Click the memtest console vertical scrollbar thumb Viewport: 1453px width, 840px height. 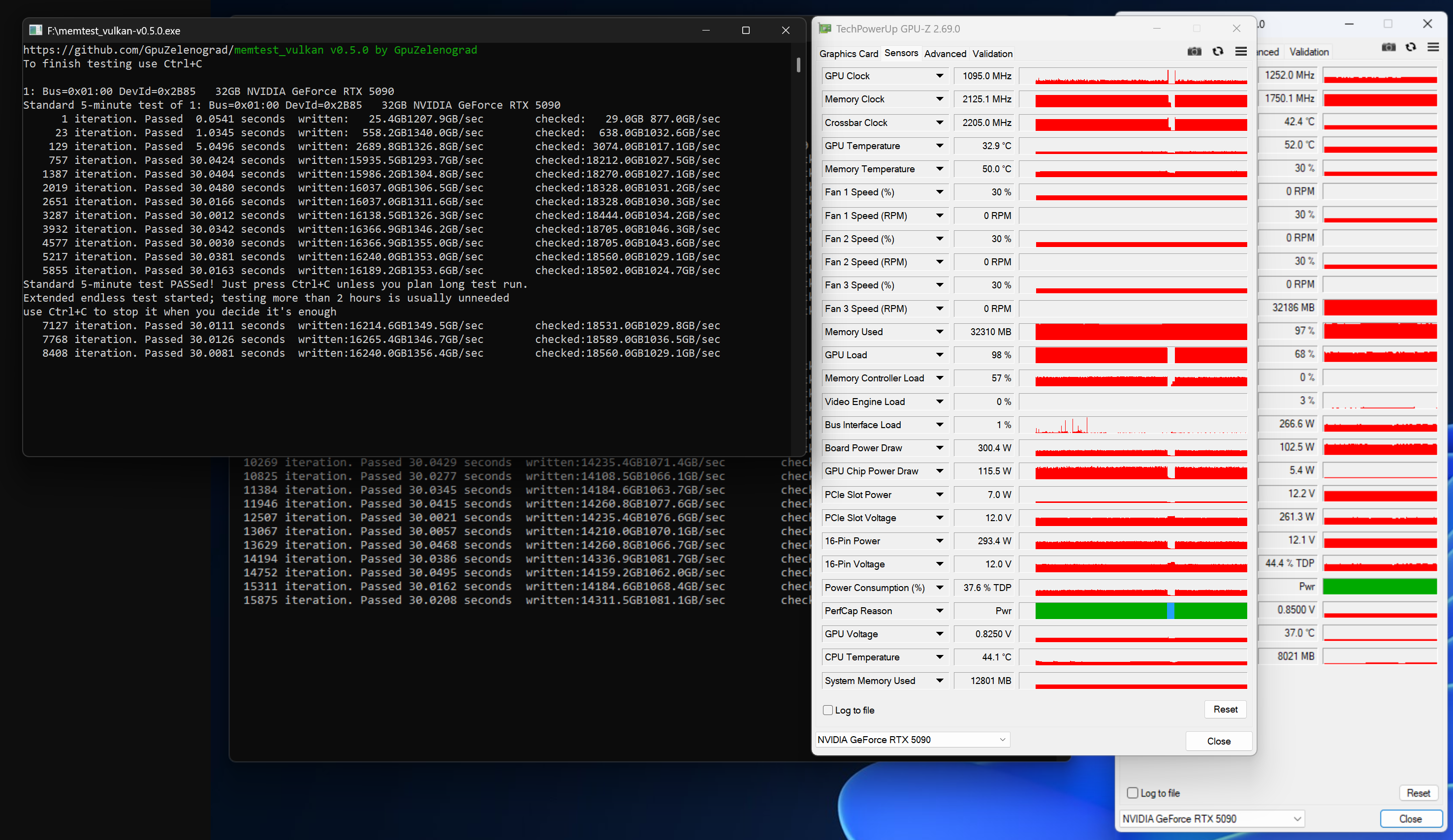pos(798,64)
